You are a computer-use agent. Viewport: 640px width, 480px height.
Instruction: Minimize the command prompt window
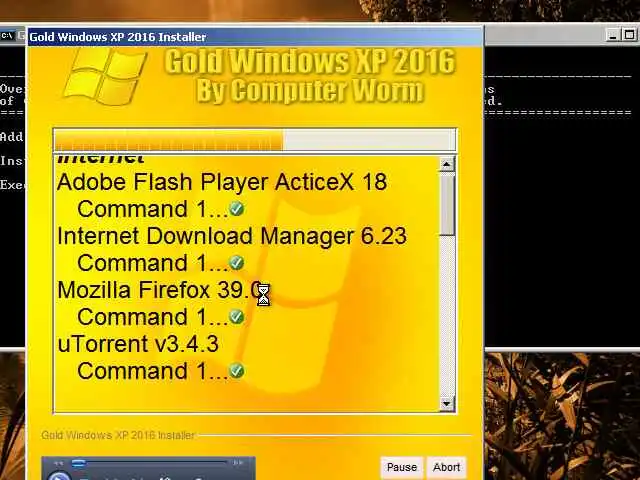pyautogui.click(x=612, y=35)
